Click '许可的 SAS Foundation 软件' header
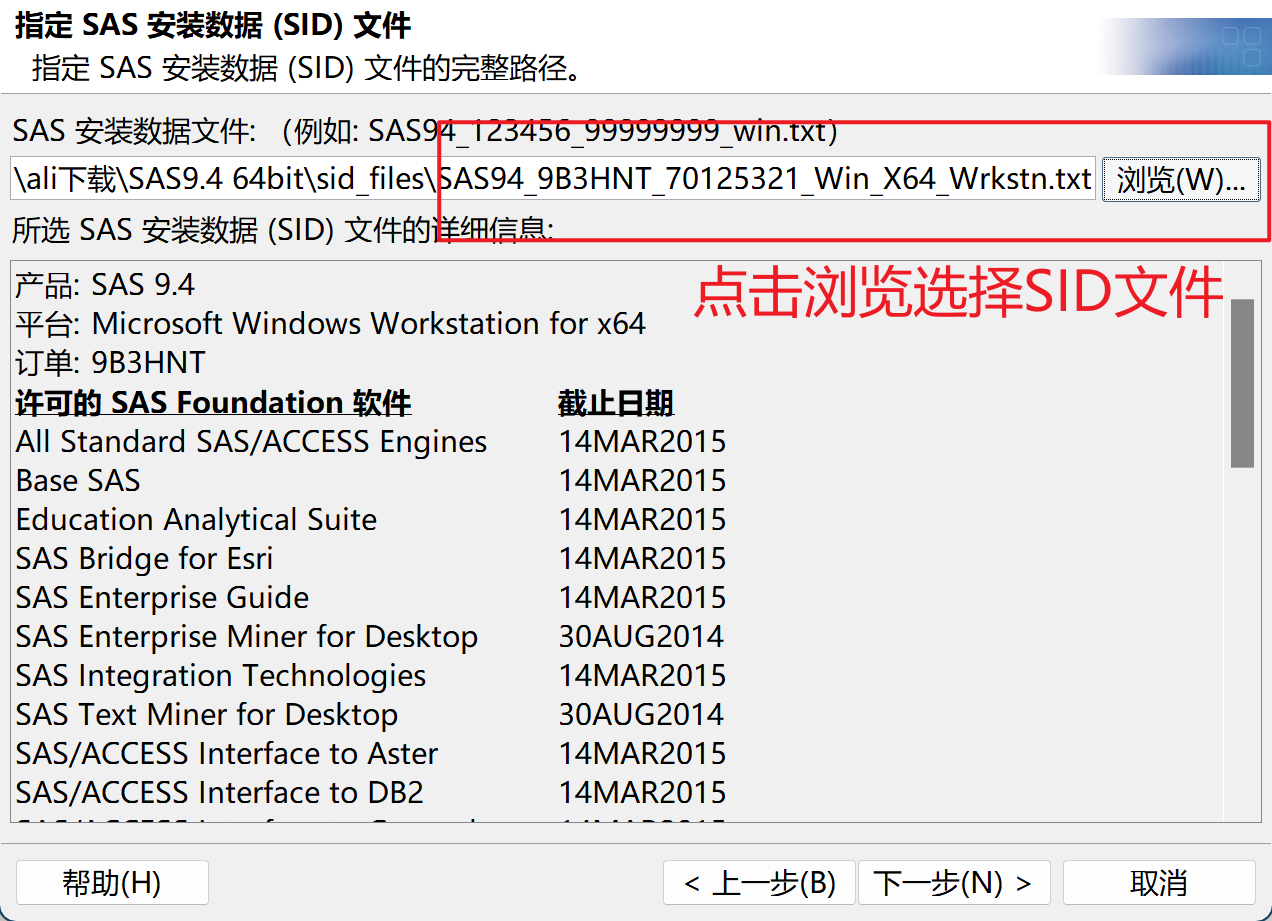This screenshot has height=921, width=1272. pos(214,403)
